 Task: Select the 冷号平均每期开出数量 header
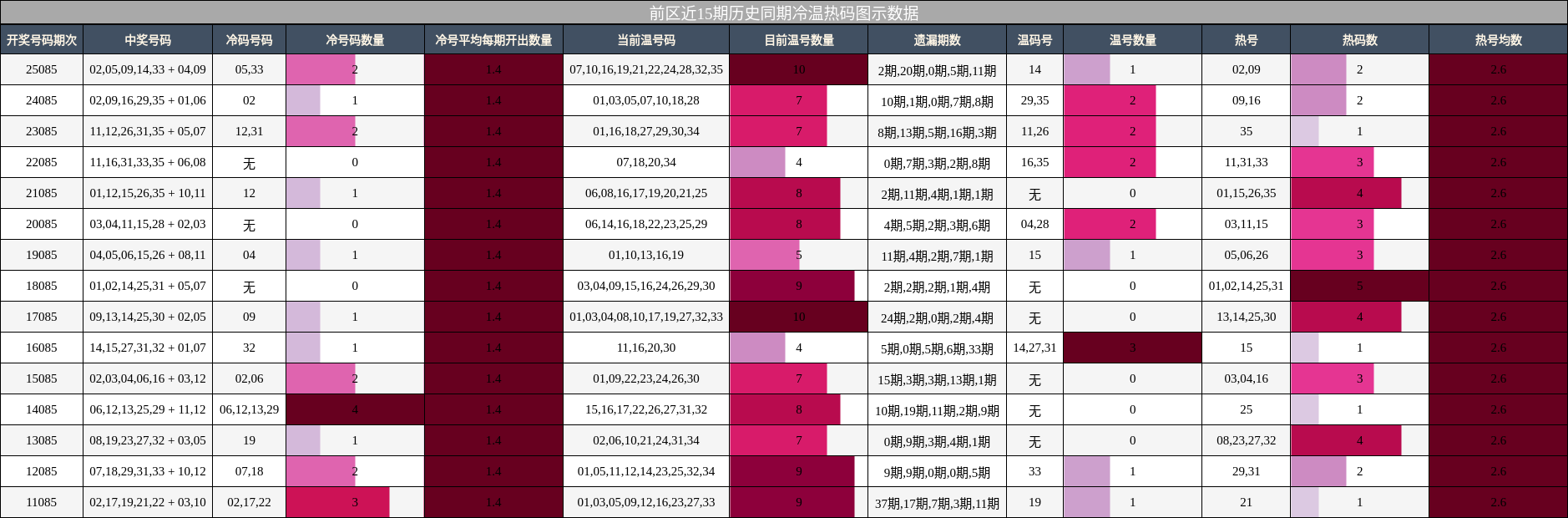click(x=493, y=40)
